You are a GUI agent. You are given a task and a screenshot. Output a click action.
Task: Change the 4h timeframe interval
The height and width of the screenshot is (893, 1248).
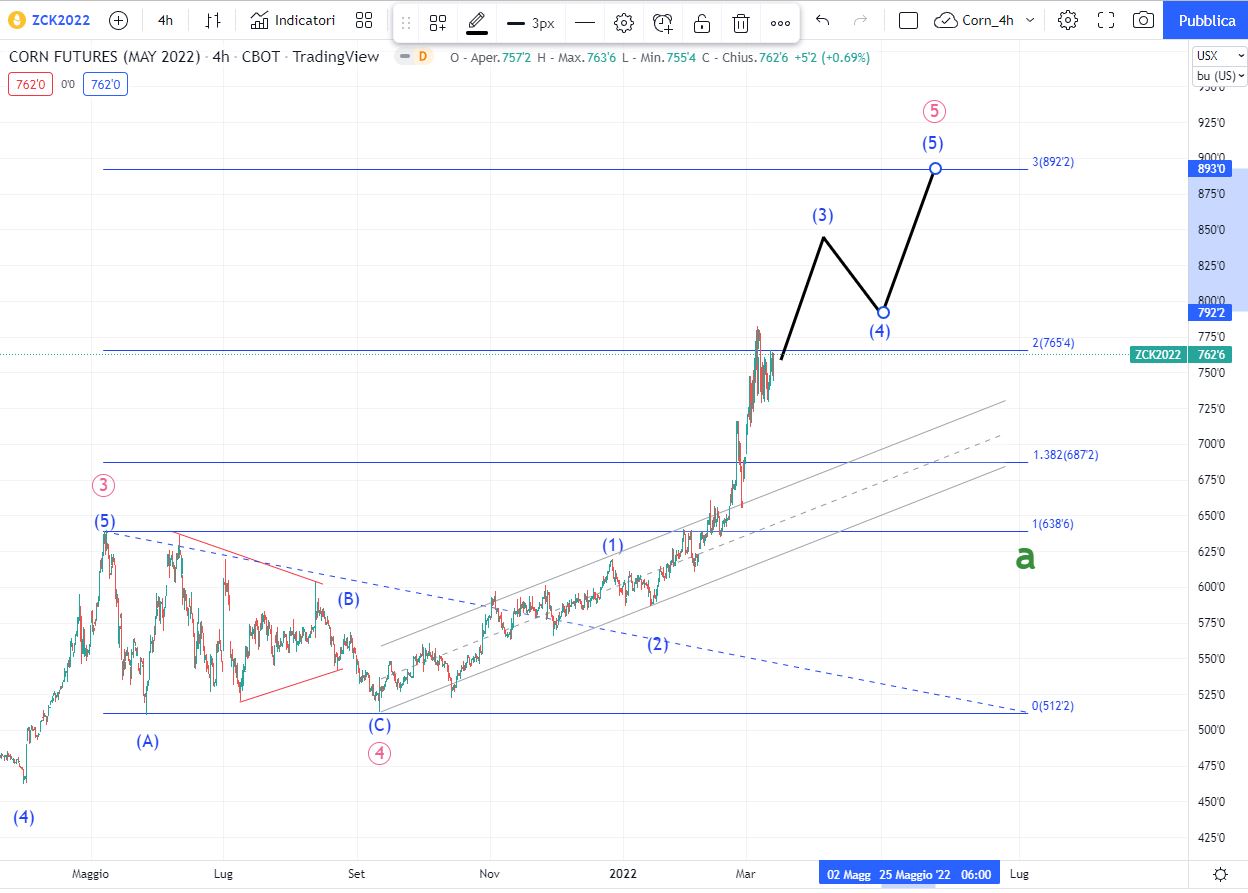165,20
